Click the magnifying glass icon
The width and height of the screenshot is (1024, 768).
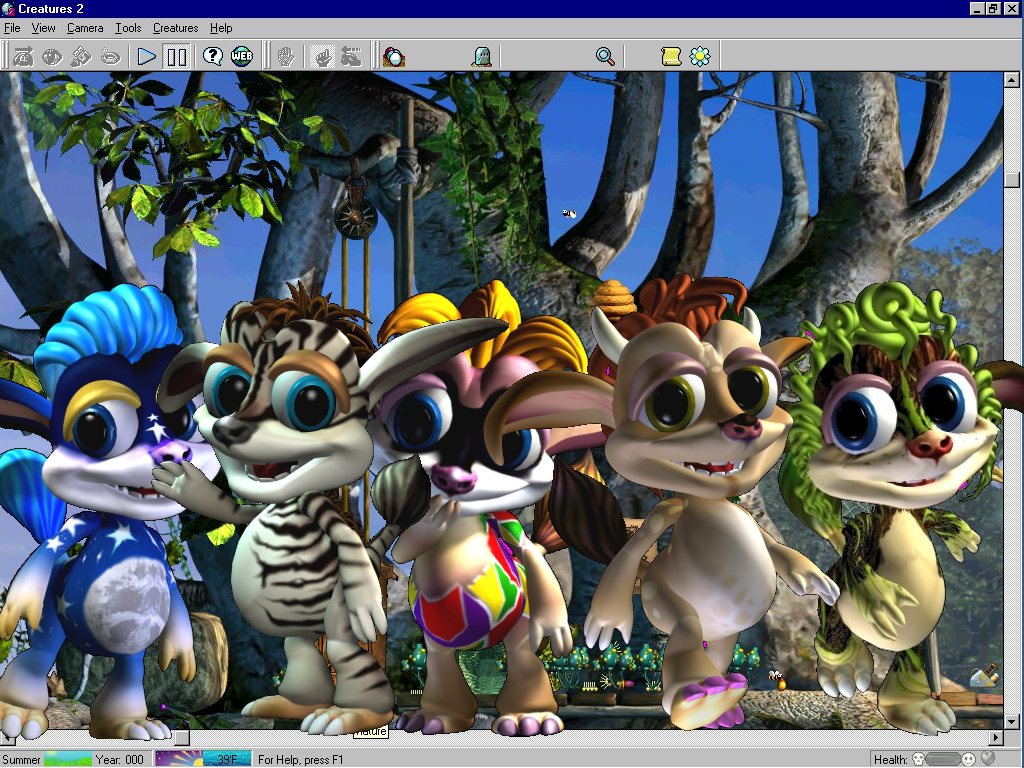coord(605,57)
